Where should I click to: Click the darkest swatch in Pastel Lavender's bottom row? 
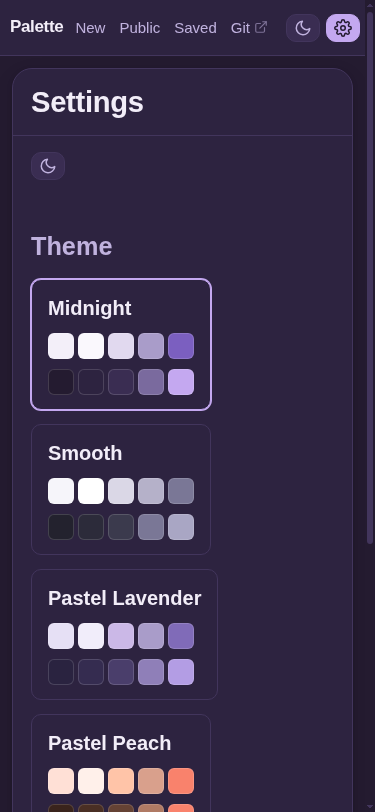(61, 672)
